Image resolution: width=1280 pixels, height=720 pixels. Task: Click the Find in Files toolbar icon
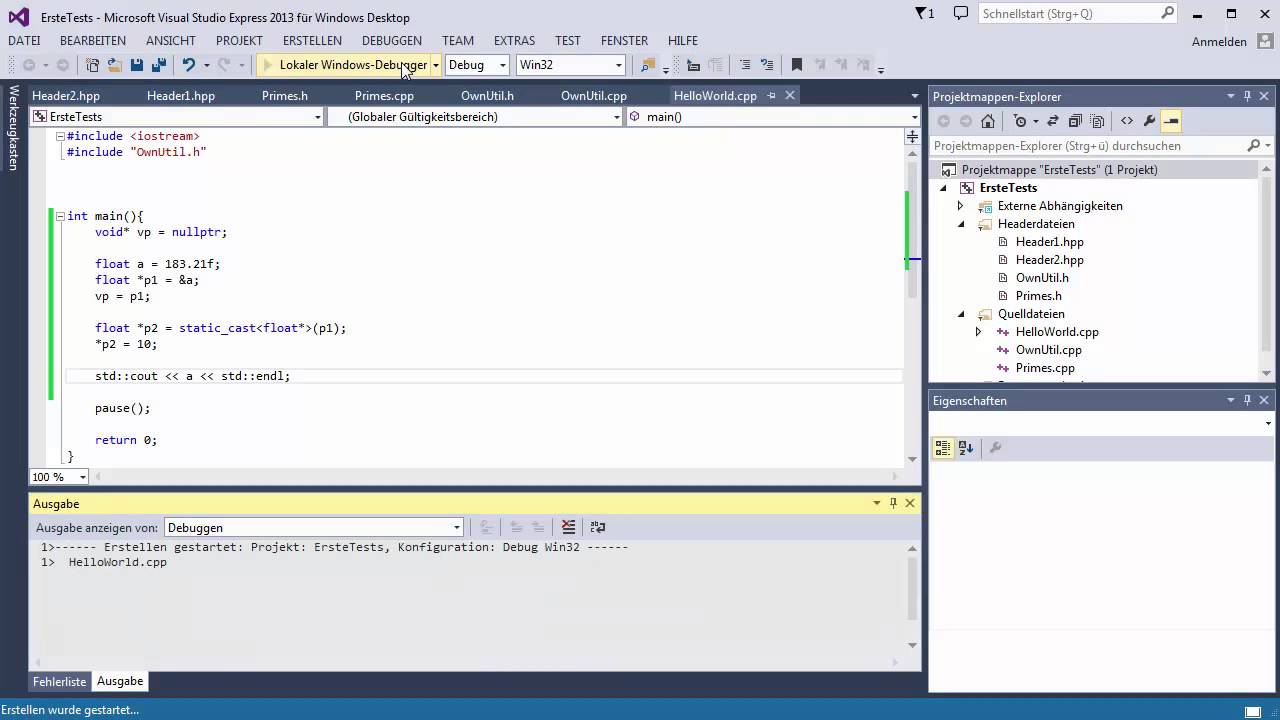648,65
